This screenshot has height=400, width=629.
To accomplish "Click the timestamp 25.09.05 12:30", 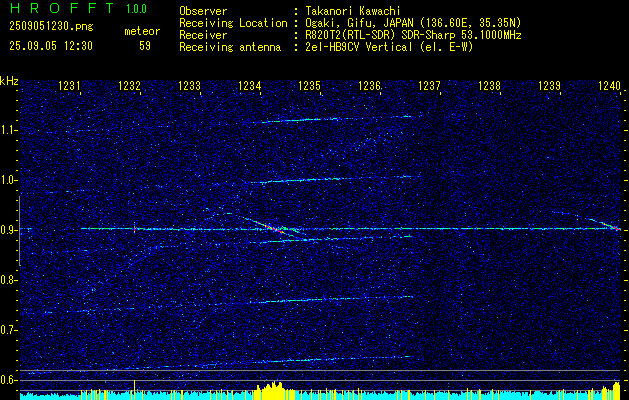I will (x=51, y=46).
